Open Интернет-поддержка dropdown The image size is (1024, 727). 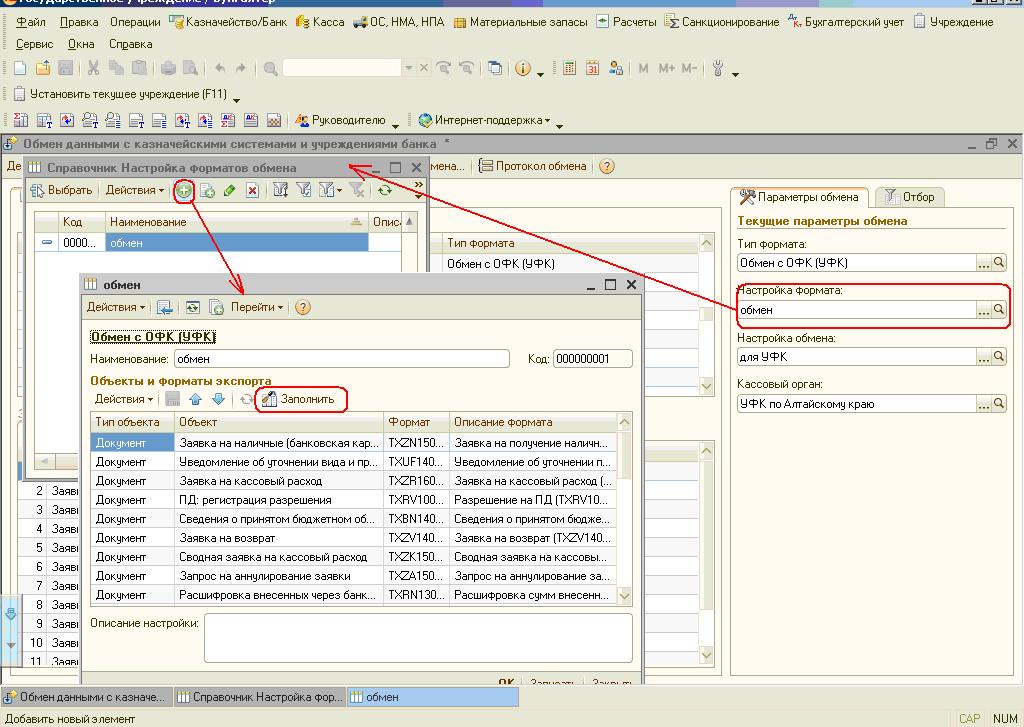click(484, 120)
